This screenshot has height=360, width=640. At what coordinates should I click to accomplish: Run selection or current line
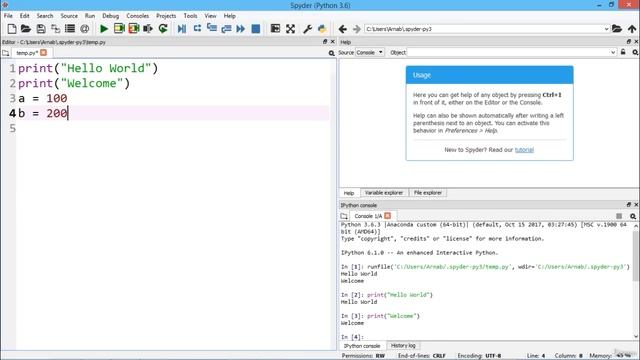coord(148,29)
